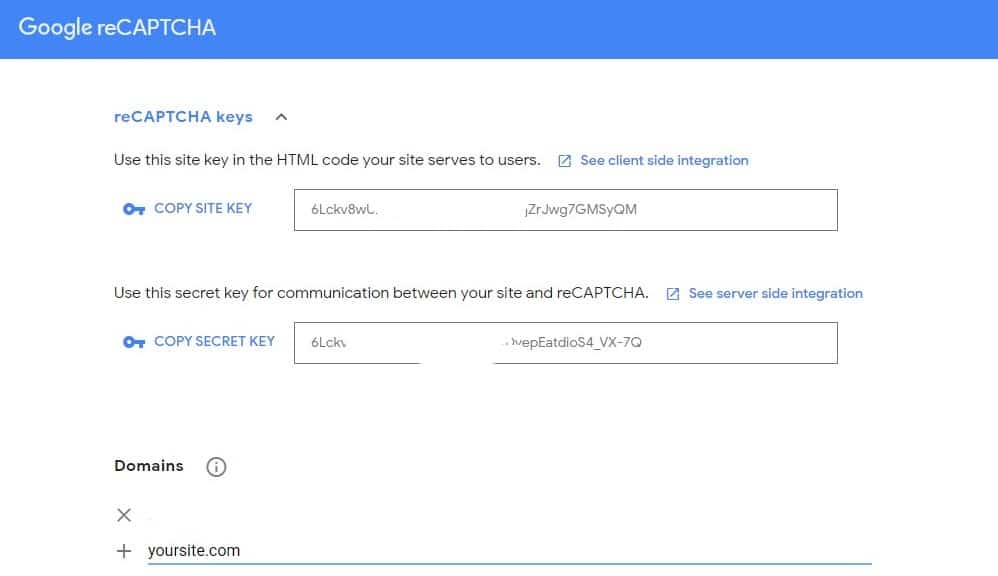Click the site key usage instruction text

[x=327, y=160]
